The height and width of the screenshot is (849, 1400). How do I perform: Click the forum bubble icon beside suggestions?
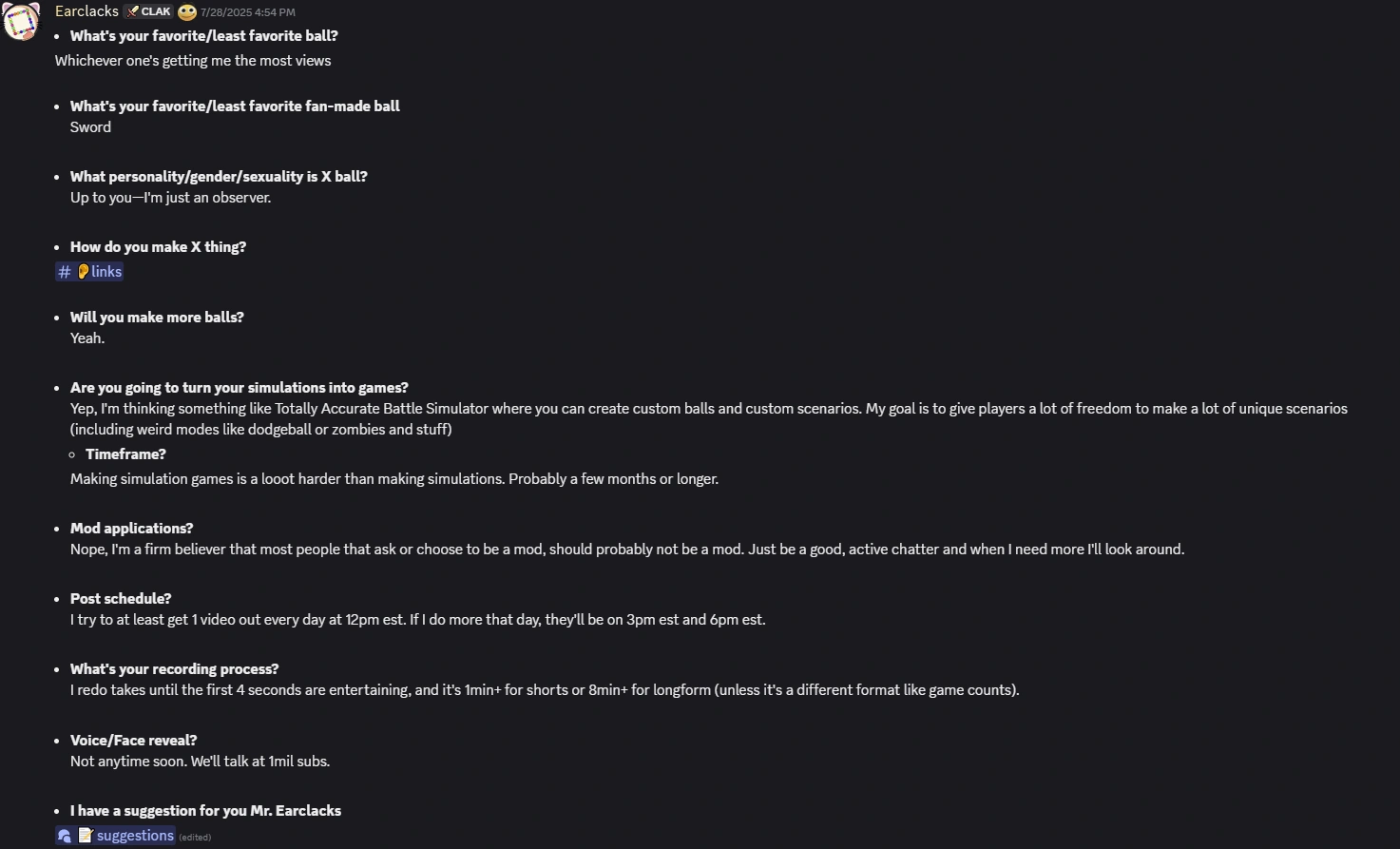pyautogui.click(x=65, y=836)
